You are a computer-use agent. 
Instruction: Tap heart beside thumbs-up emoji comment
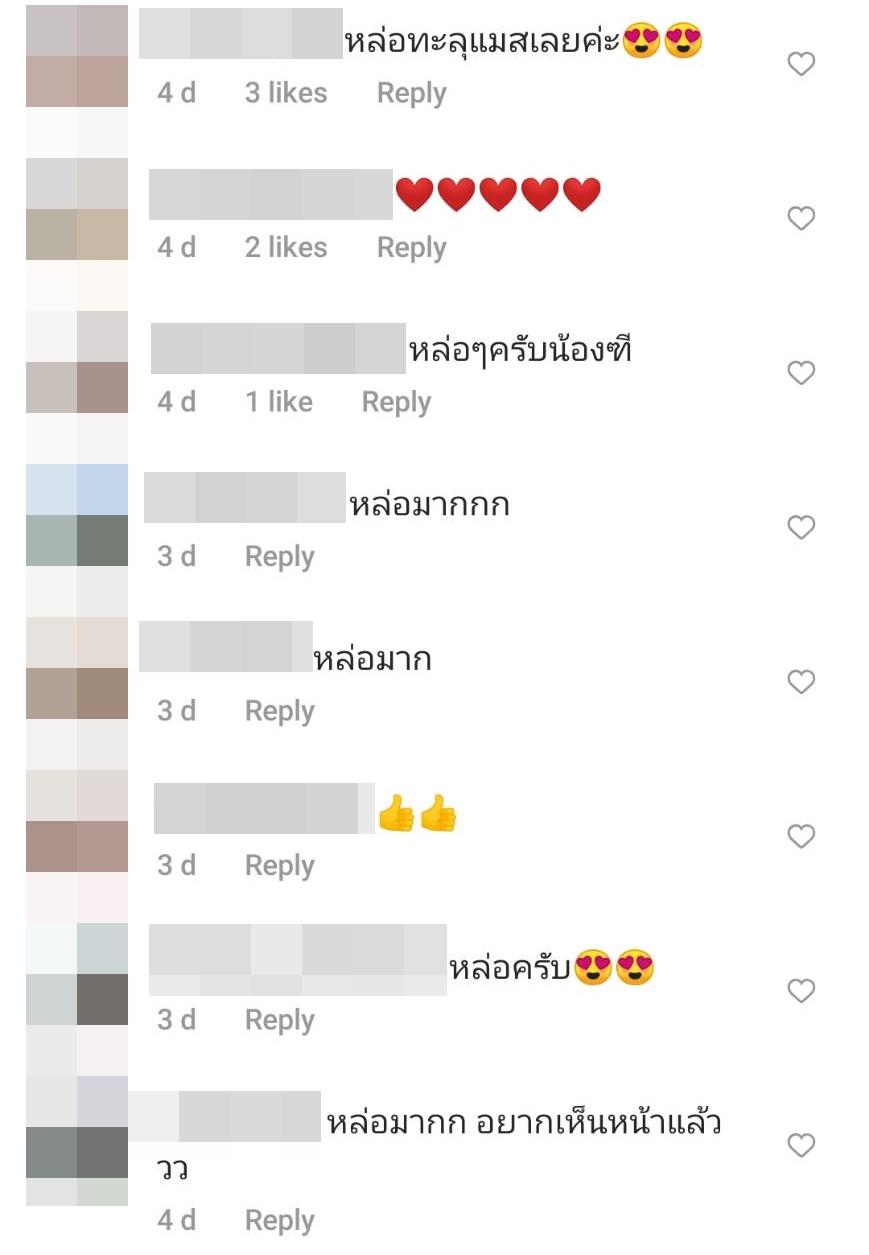(x=801, y=837)
